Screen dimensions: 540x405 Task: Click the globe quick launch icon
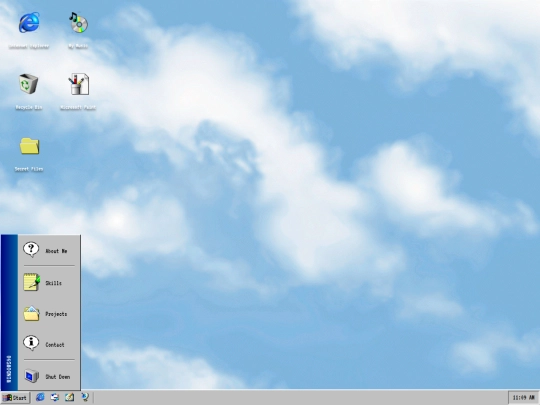click(85, 397)
